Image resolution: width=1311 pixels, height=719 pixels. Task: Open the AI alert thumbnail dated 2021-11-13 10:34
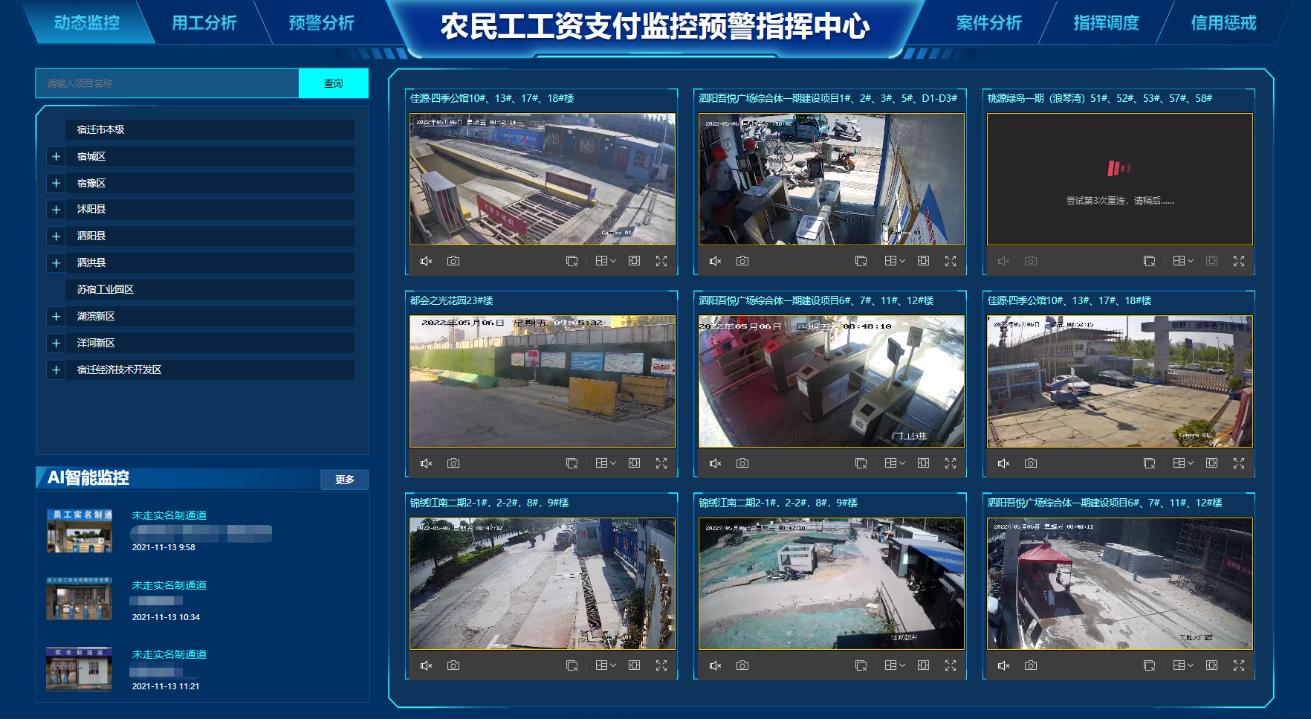click(x=79, y=598)
